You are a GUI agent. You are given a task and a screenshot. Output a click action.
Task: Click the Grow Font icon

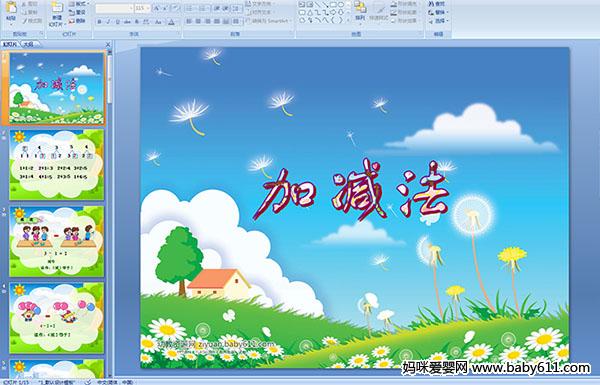(156, 8)
